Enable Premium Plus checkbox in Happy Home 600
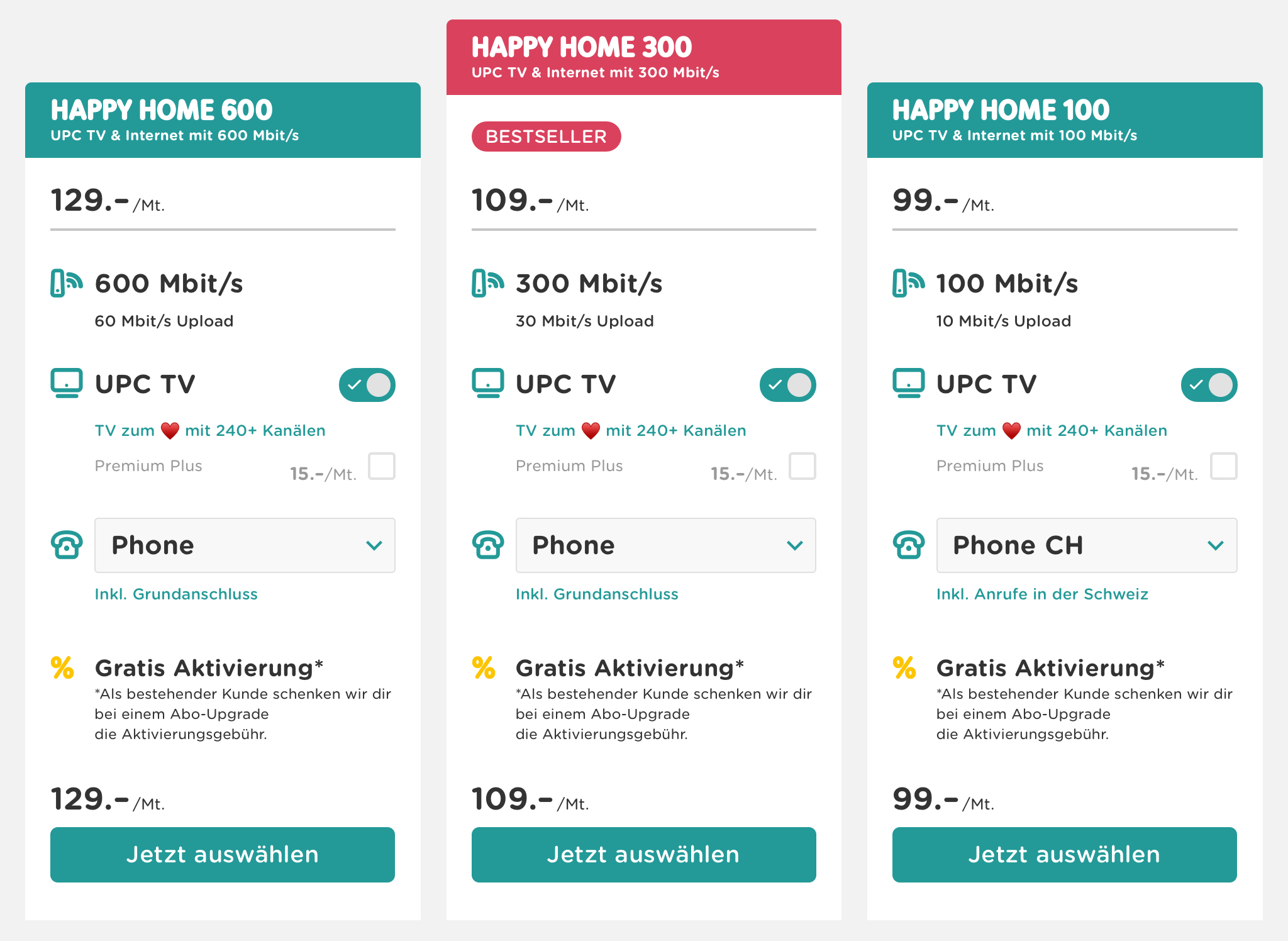 click(x=382, y=466)
